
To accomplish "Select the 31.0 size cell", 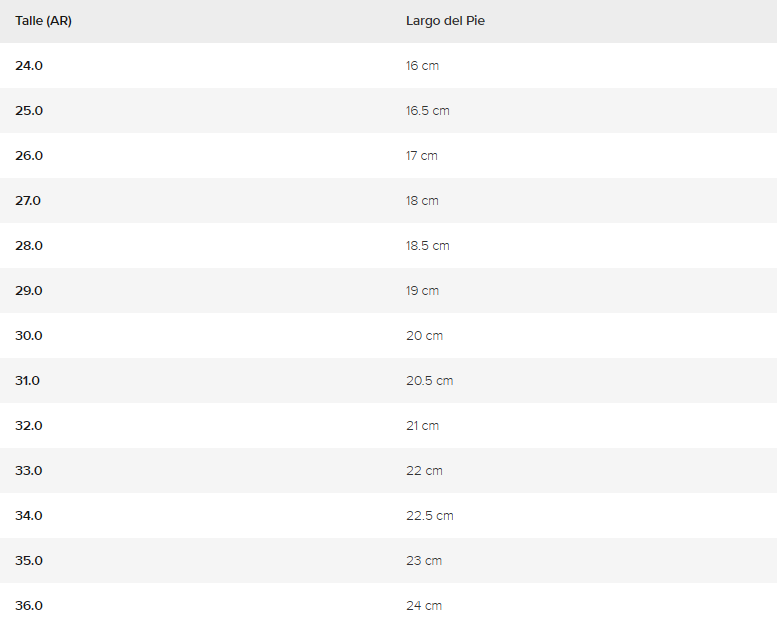I will (x=28, y=381).
